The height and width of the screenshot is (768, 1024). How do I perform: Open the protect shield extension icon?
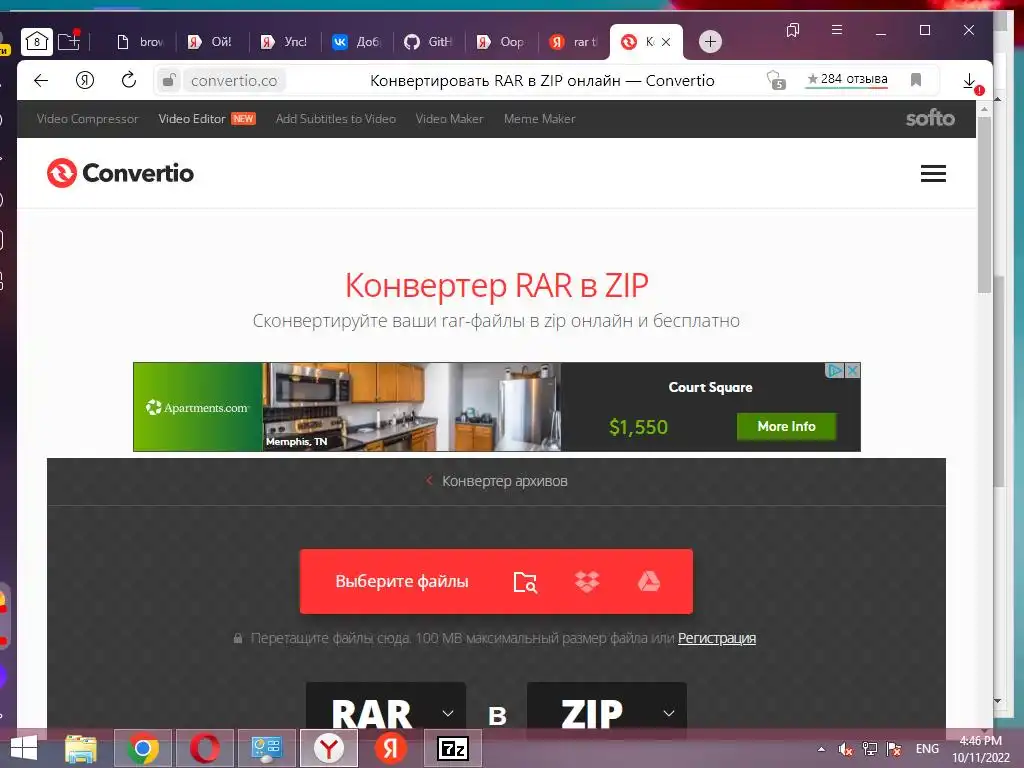pos(776,80)
